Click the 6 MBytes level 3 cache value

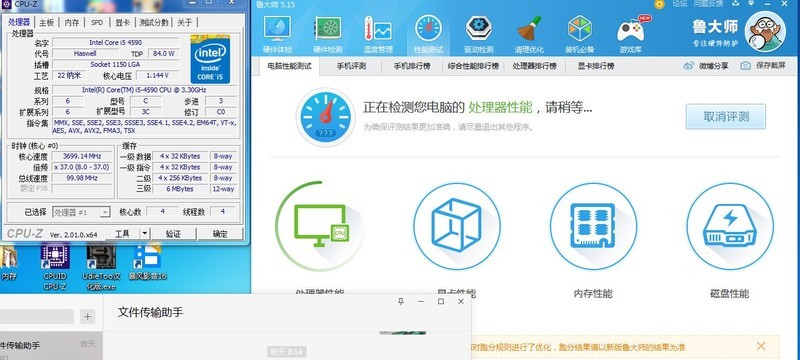click(180, 189)
